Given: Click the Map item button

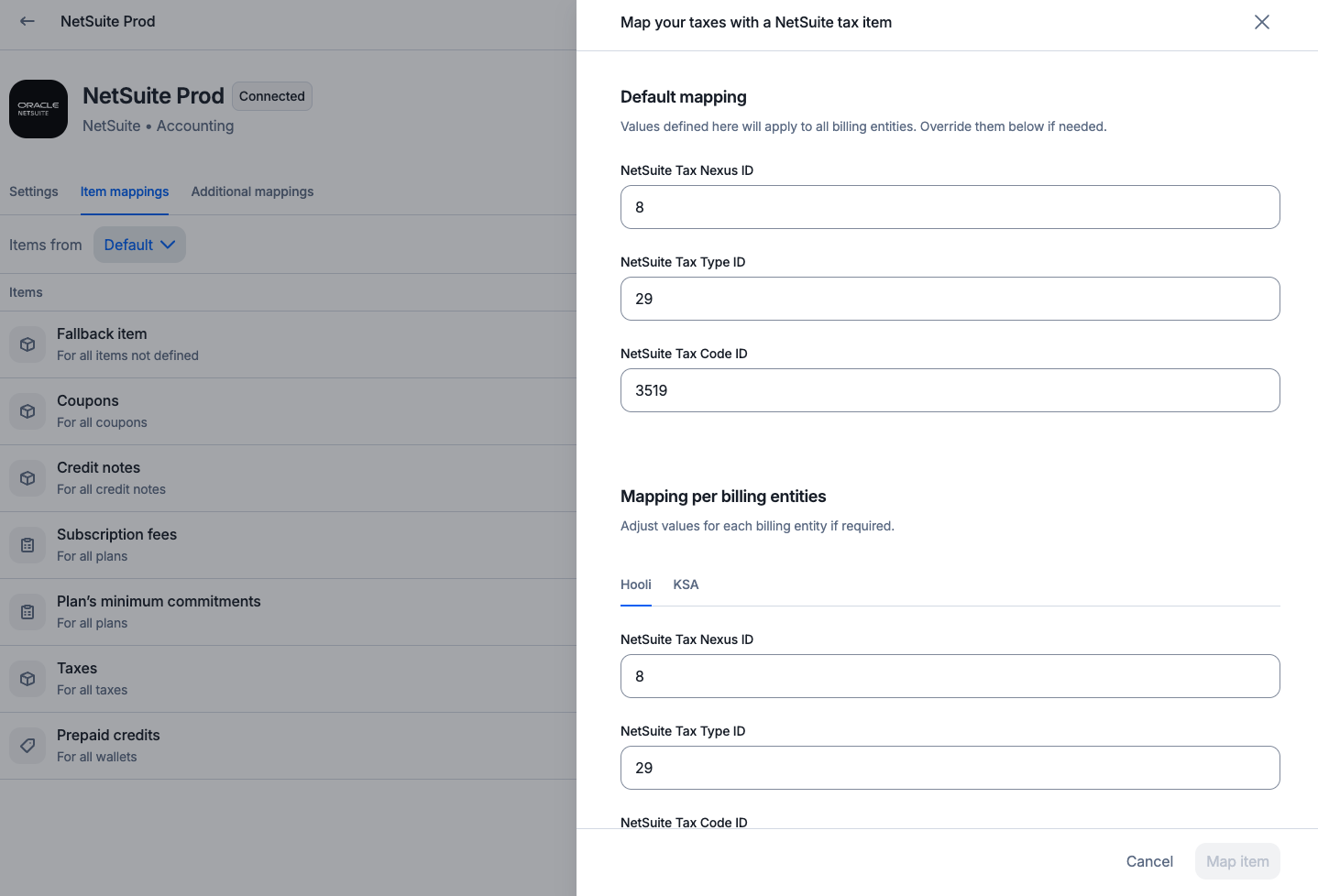Looking at the screenshot, I should tap(1236, 861).
